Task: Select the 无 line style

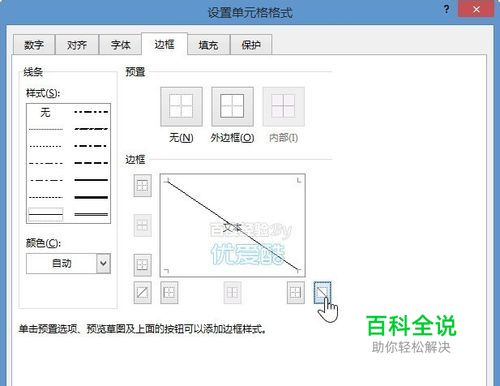Action: pyautogui.click(x=46, y=112)
